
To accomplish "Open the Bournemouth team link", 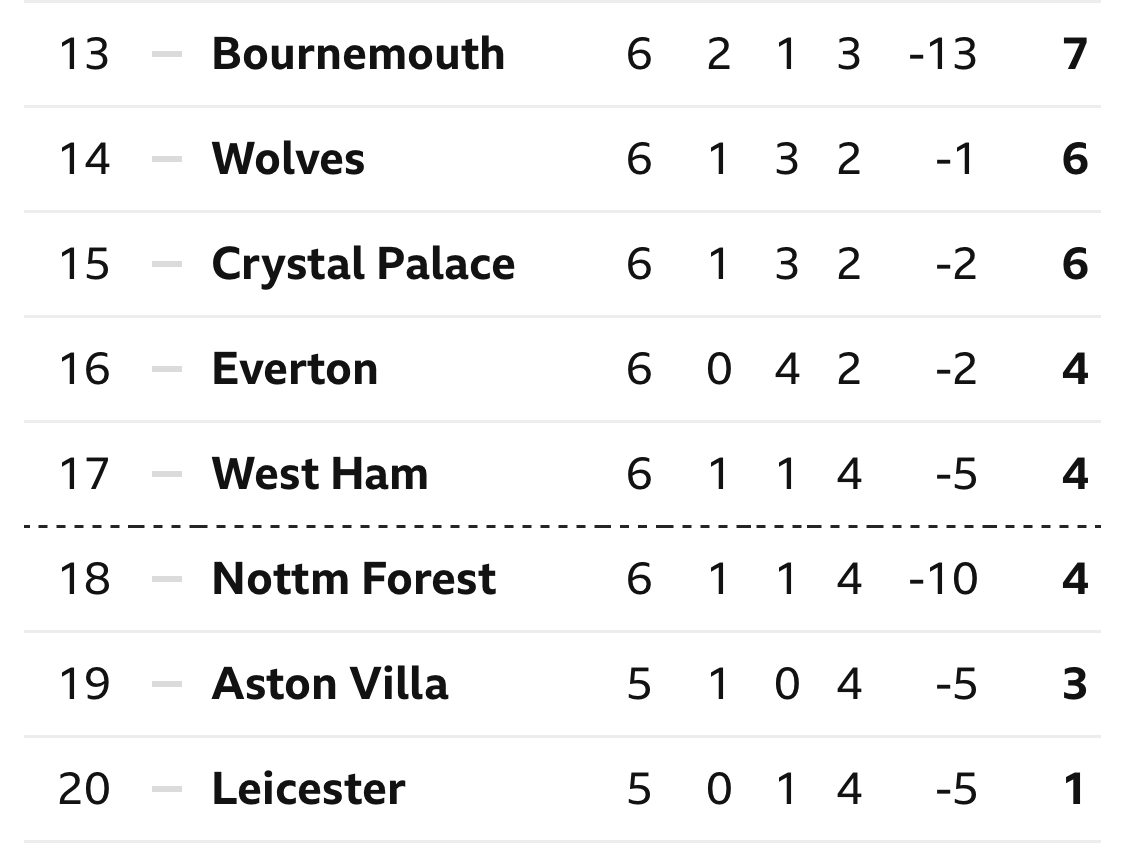I will 358,54.
